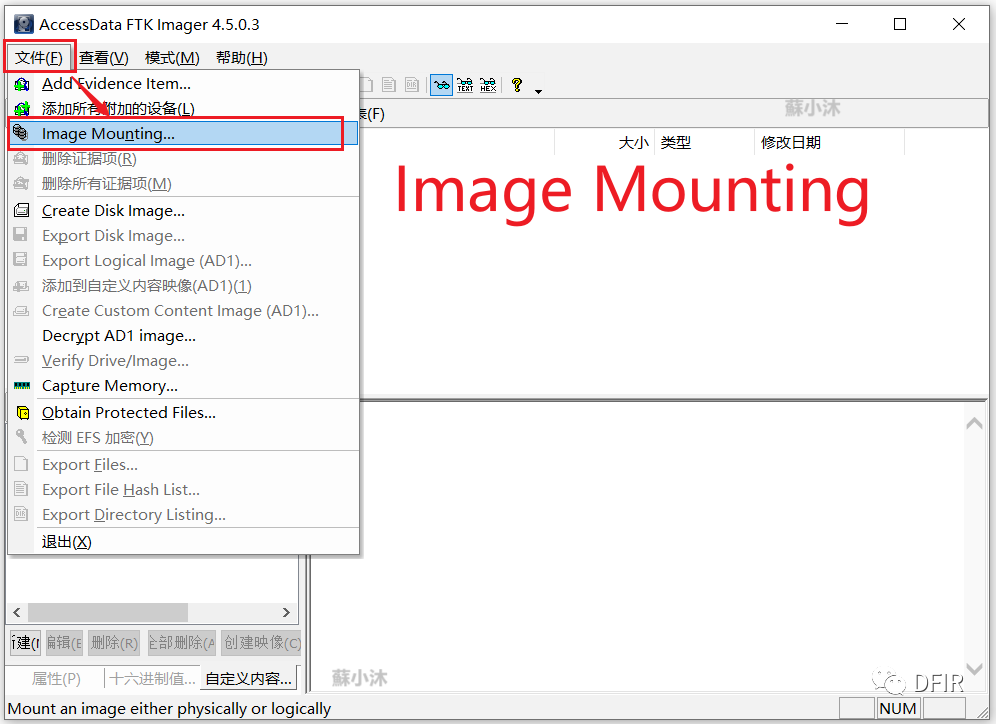Click Export Logical Image (AD1)... entry
The image size is (996, 724).
coord(184,260)
